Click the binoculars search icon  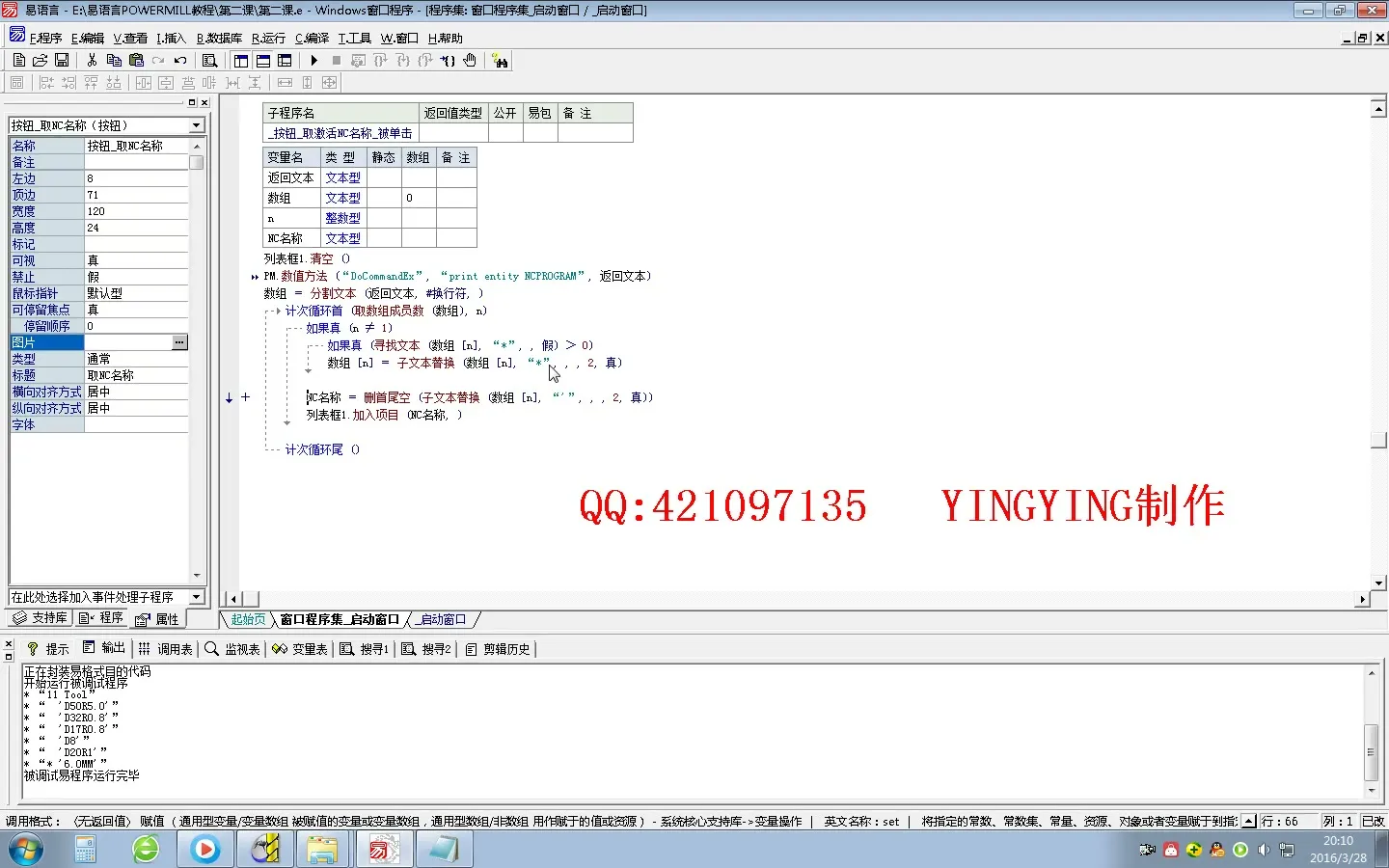(x=500, y=61)
